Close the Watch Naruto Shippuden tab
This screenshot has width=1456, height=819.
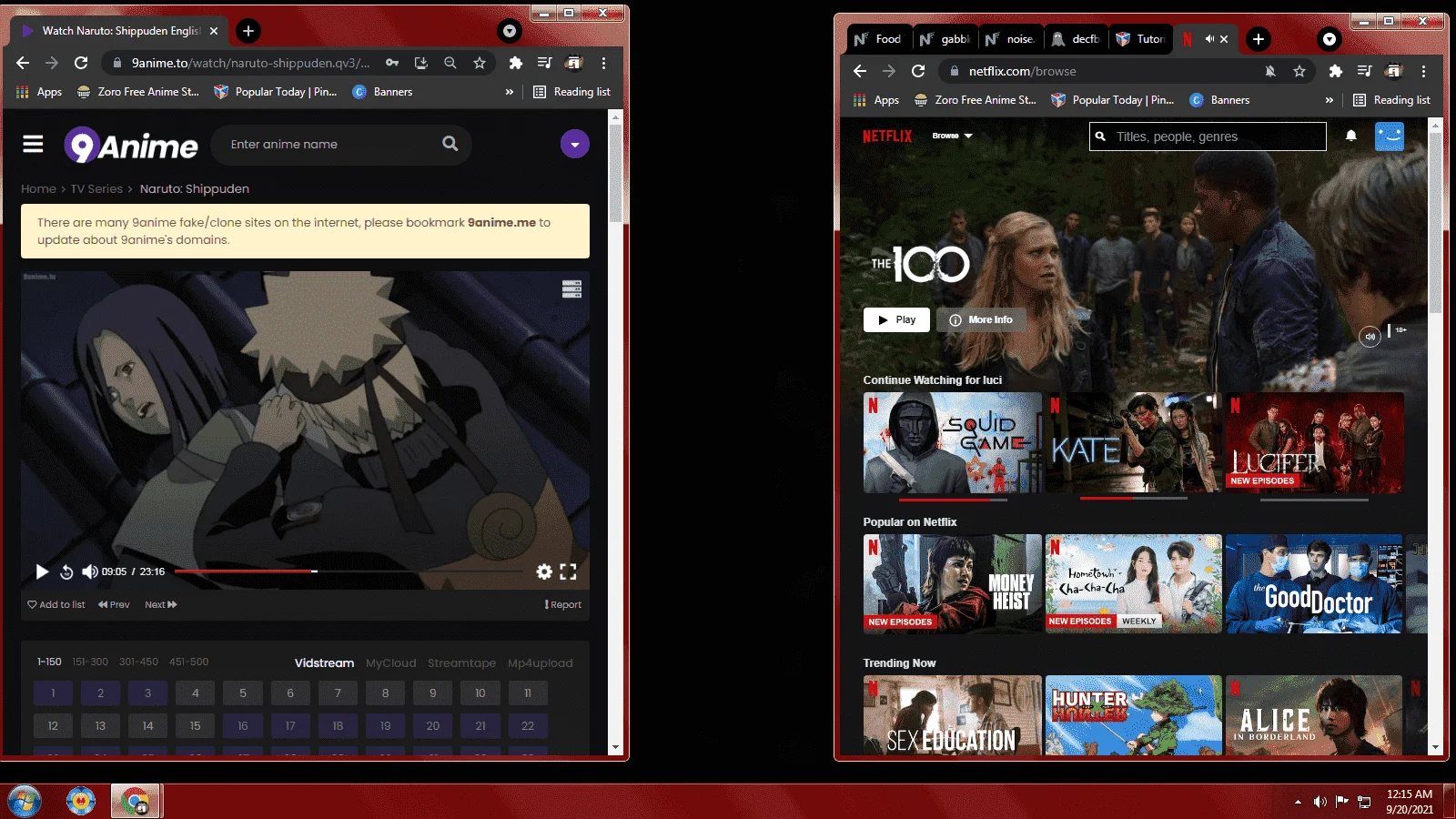click(214, 31)
